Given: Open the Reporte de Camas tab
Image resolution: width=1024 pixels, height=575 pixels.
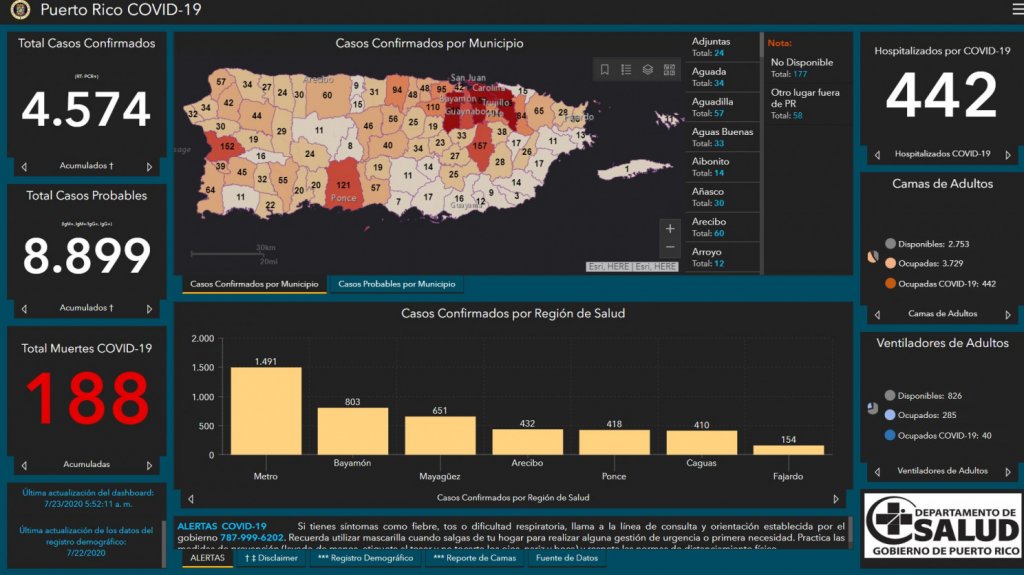Looking at the screenshot, I should pyautogui.click(x=473, y=558).
